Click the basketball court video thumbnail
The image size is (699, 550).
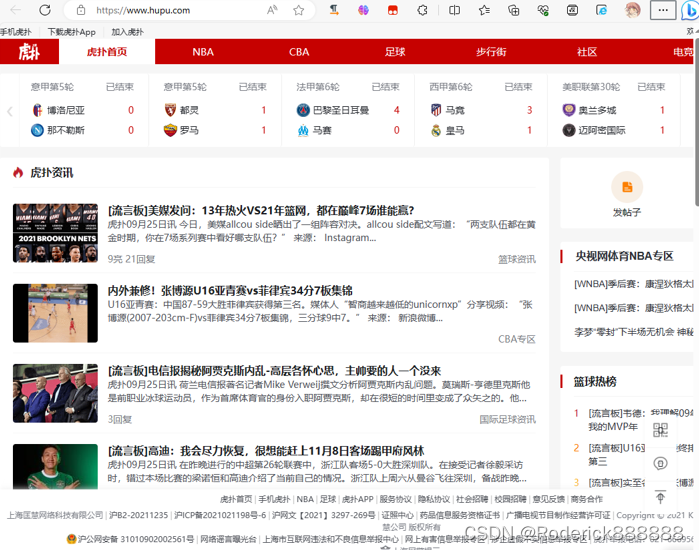click(55, 313)
